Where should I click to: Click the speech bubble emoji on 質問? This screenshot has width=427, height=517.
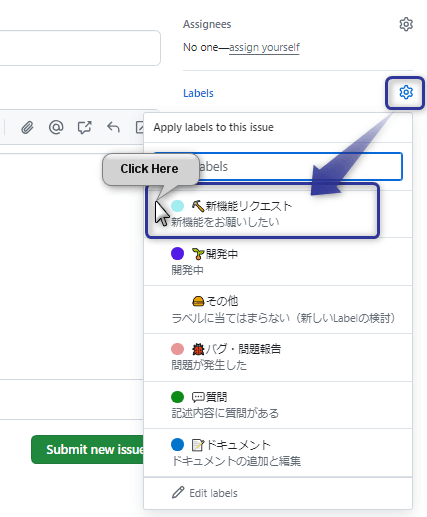(198, 397)
